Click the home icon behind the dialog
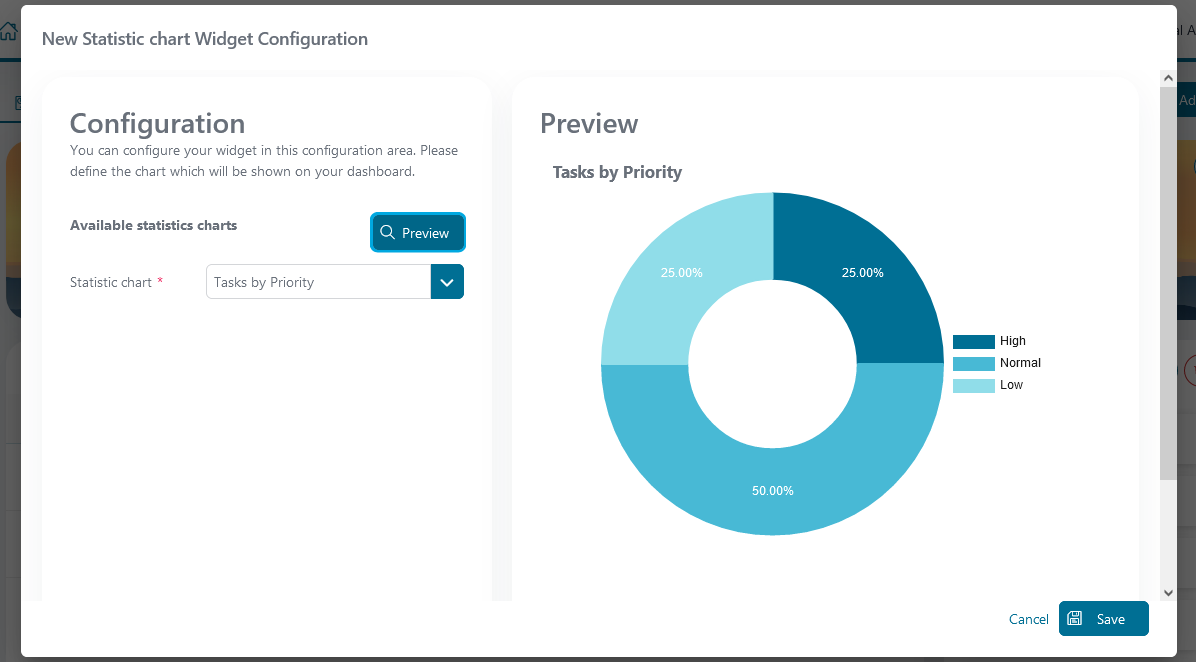The image size is (1196, 662). pyautogui.click(x=8, y=31)
